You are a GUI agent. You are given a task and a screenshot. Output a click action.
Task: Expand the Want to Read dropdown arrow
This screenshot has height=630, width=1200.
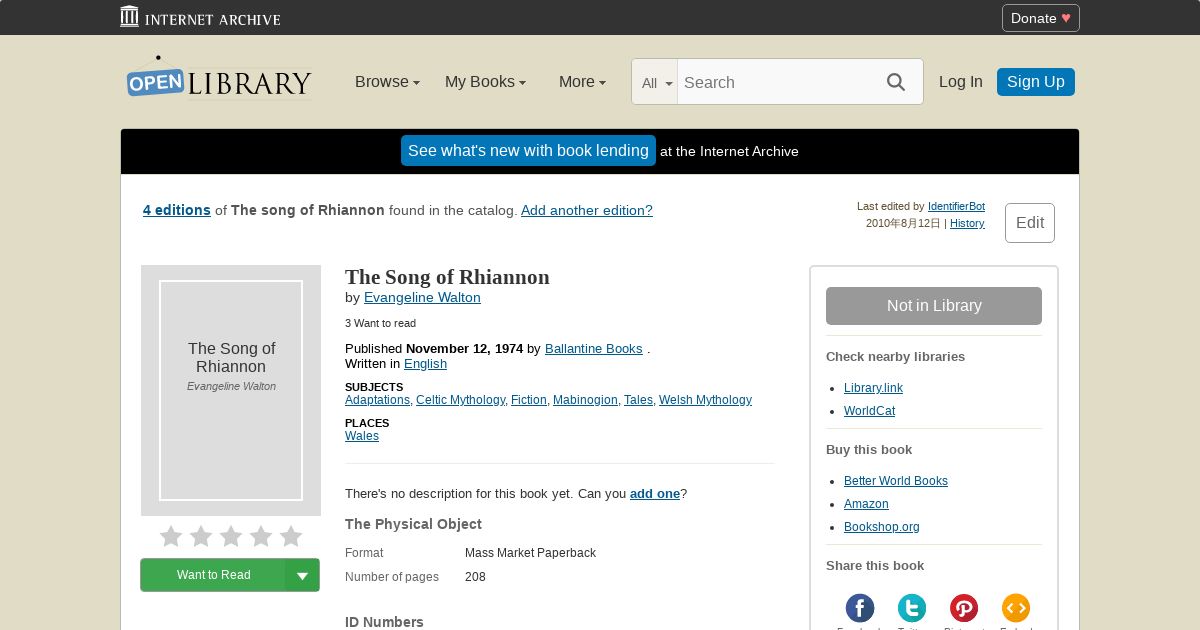302,575
